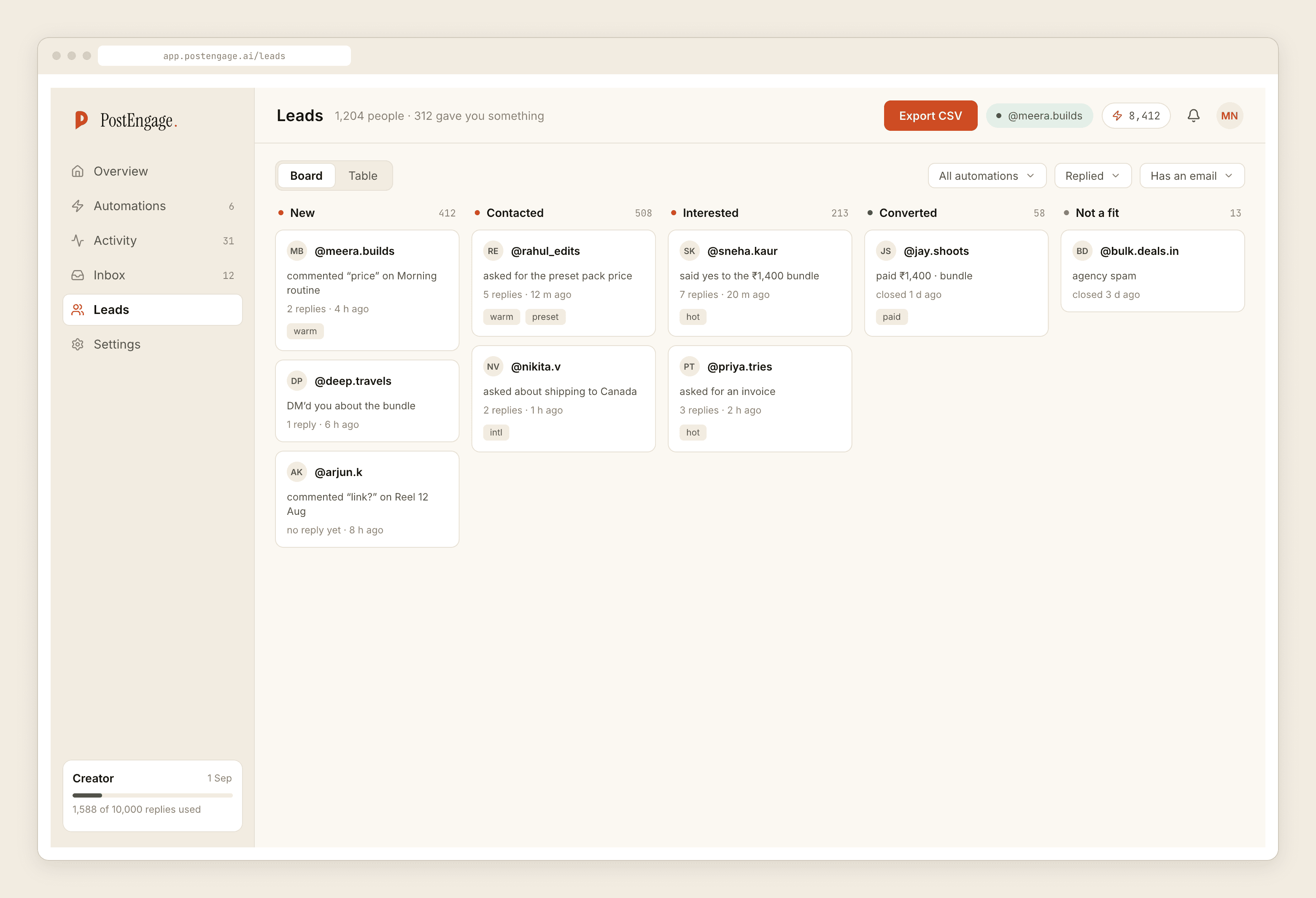
Task: Click NV avatar on nikita.v card
Action: click(x=493, y=367)
